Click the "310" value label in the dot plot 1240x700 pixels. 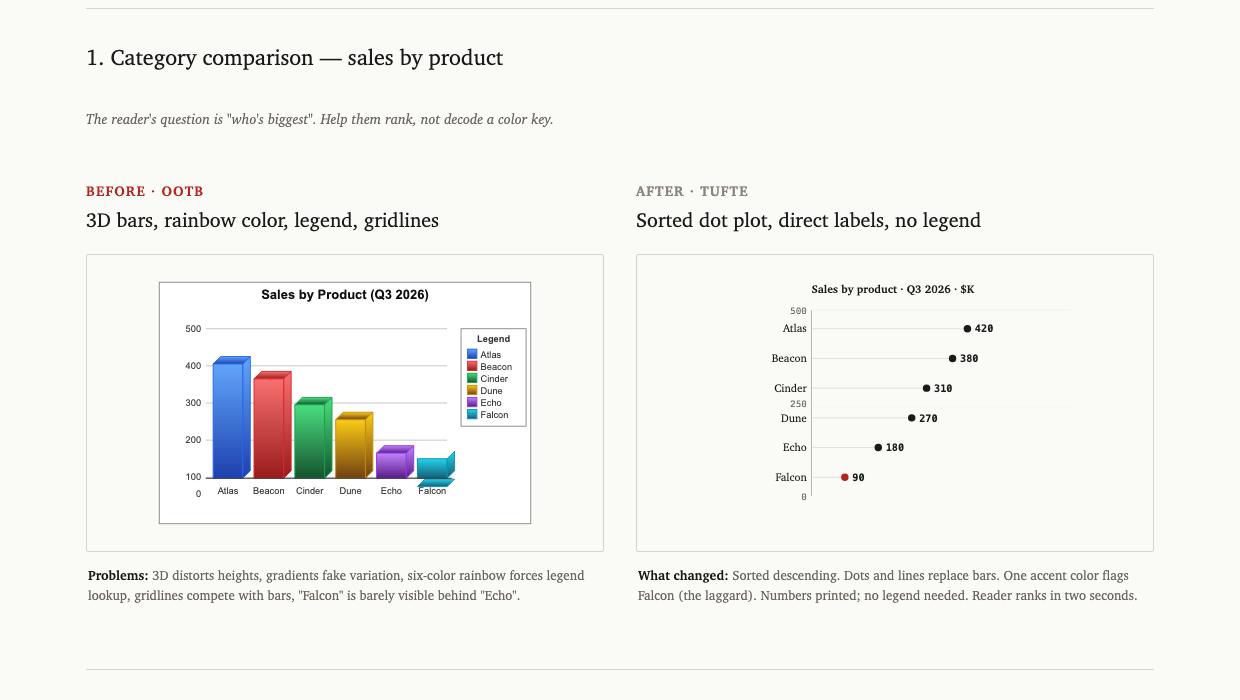pyautogui.click(x=943, y=388)
